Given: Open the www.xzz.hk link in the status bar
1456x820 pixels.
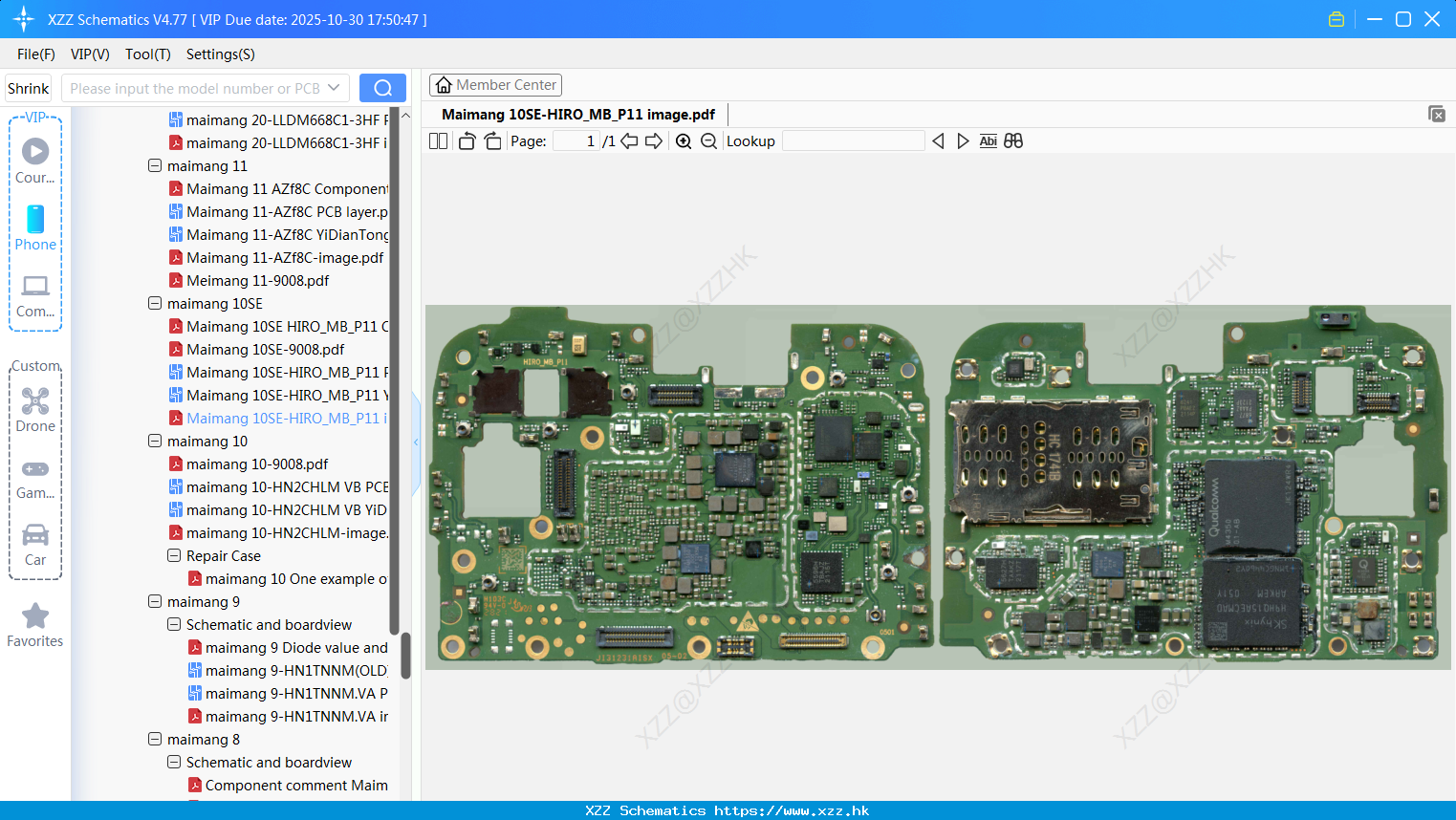Looking at the screenshot, I should click(x=792, y=810).
